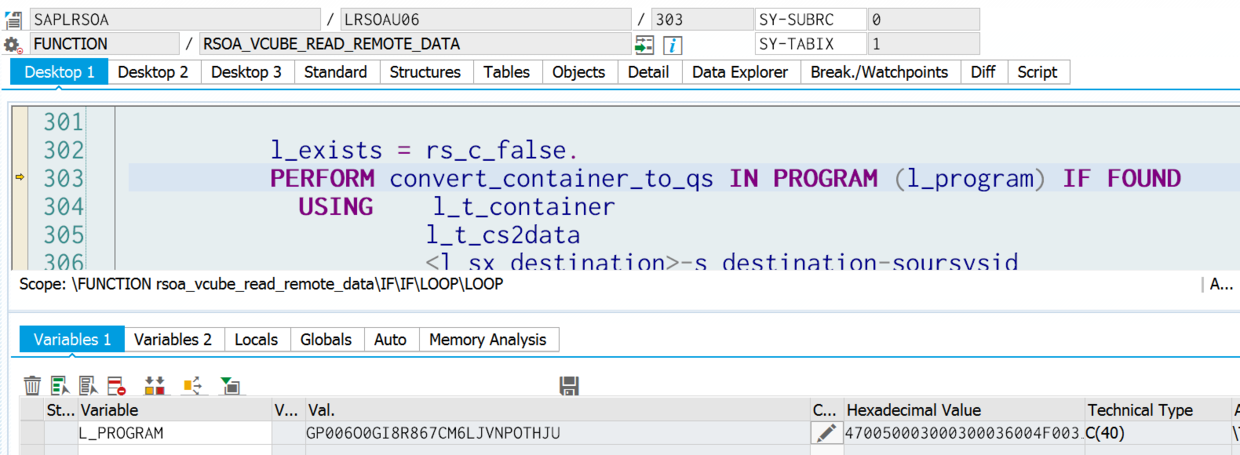Click the green filter icon in variables toolbar
The width and height of the screenshot is (1240, 455).
(230, 386)
